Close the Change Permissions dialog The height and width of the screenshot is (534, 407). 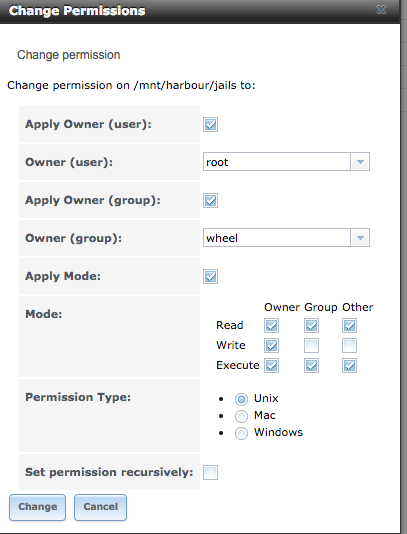click(x=381, y=10)
